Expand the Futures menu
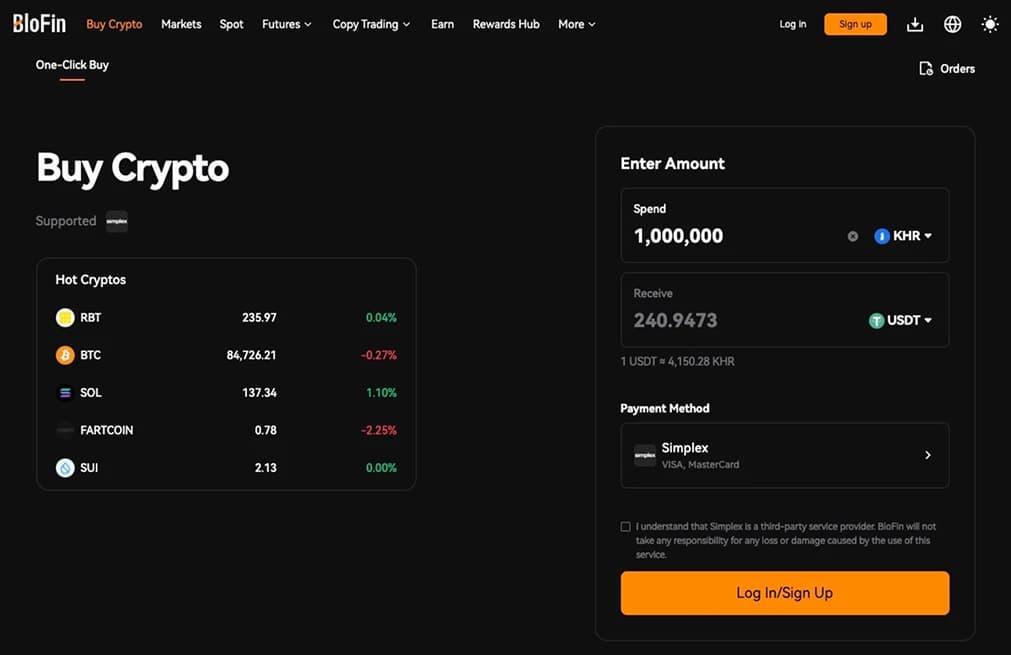Image resolution: width=1011 pixels, height=655 pixels. (287, 24)
